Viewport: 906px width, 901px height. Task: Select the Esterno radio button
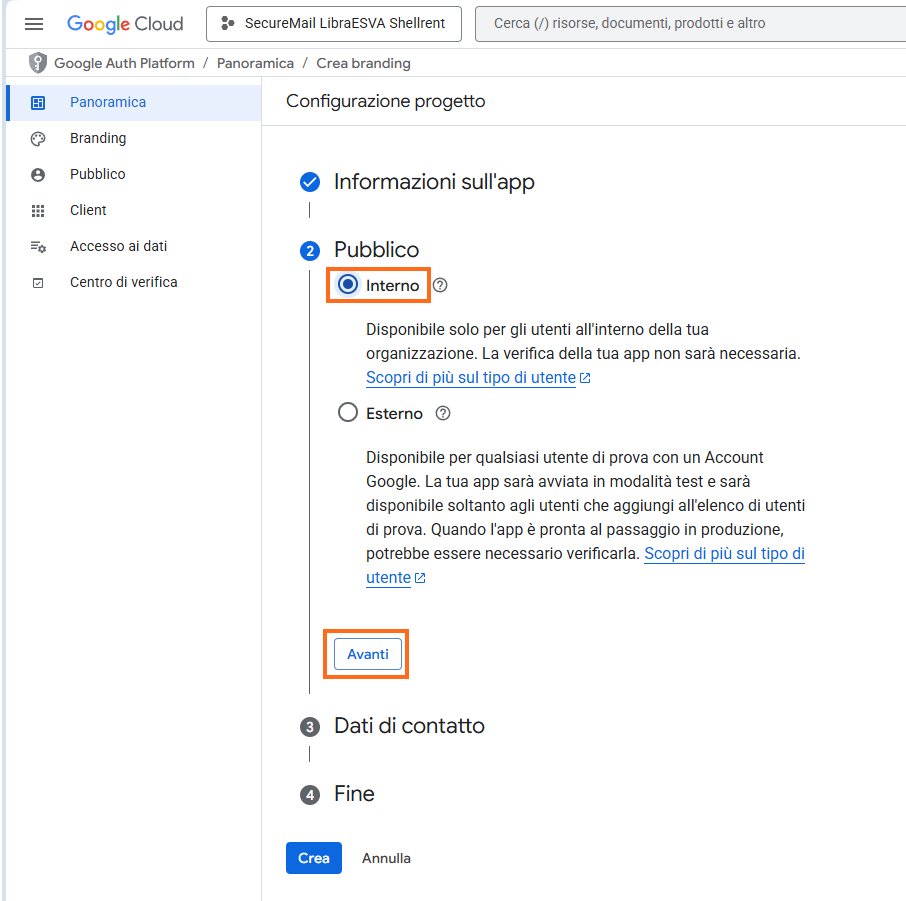click(348, 413)
